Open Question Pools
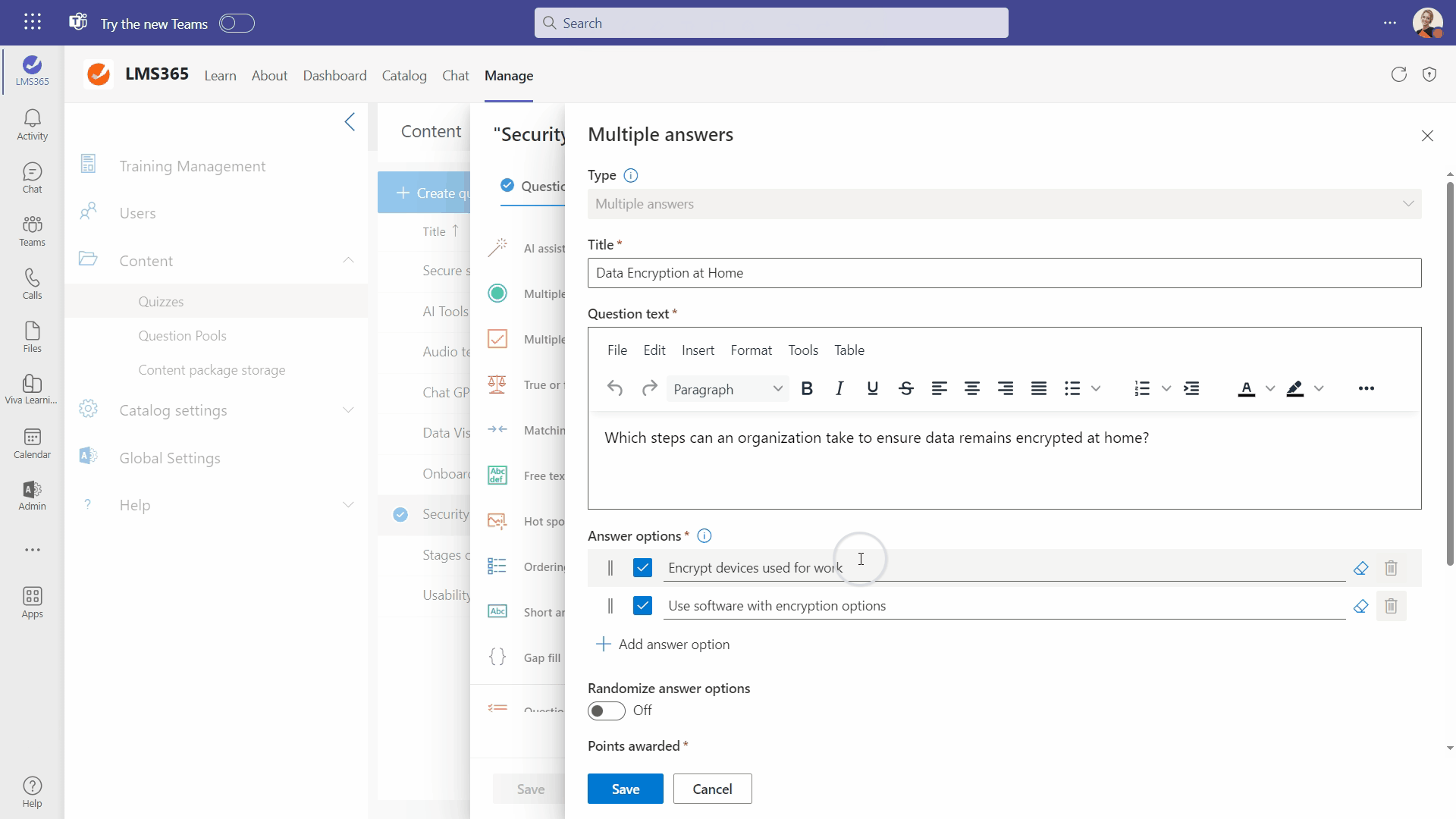This screenshot has width=1456, height=819. 182,336
